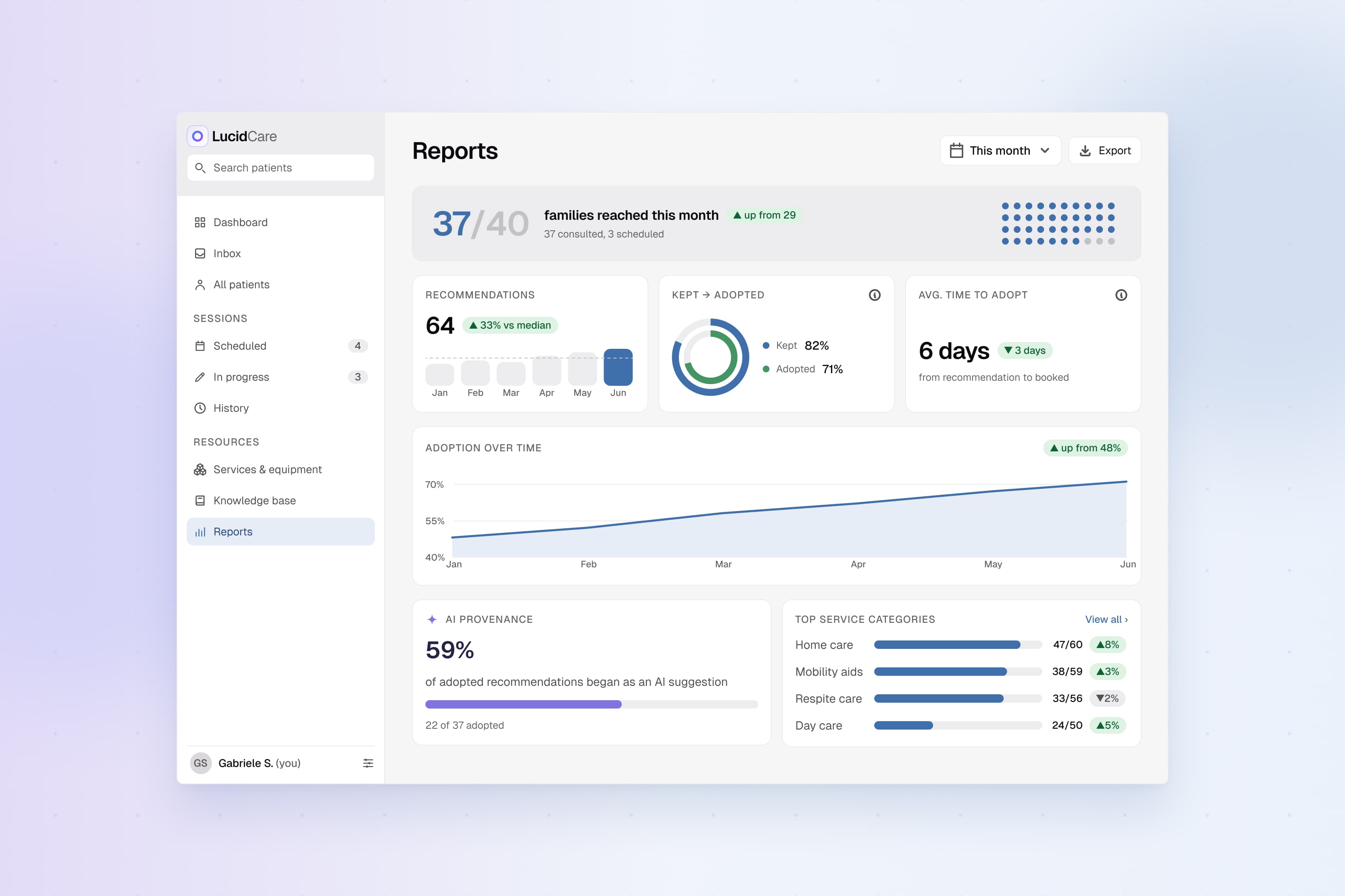1345x896 pixels.
Task: Click the Gabriele S. (you) name
Action: (x=259, y=764)
